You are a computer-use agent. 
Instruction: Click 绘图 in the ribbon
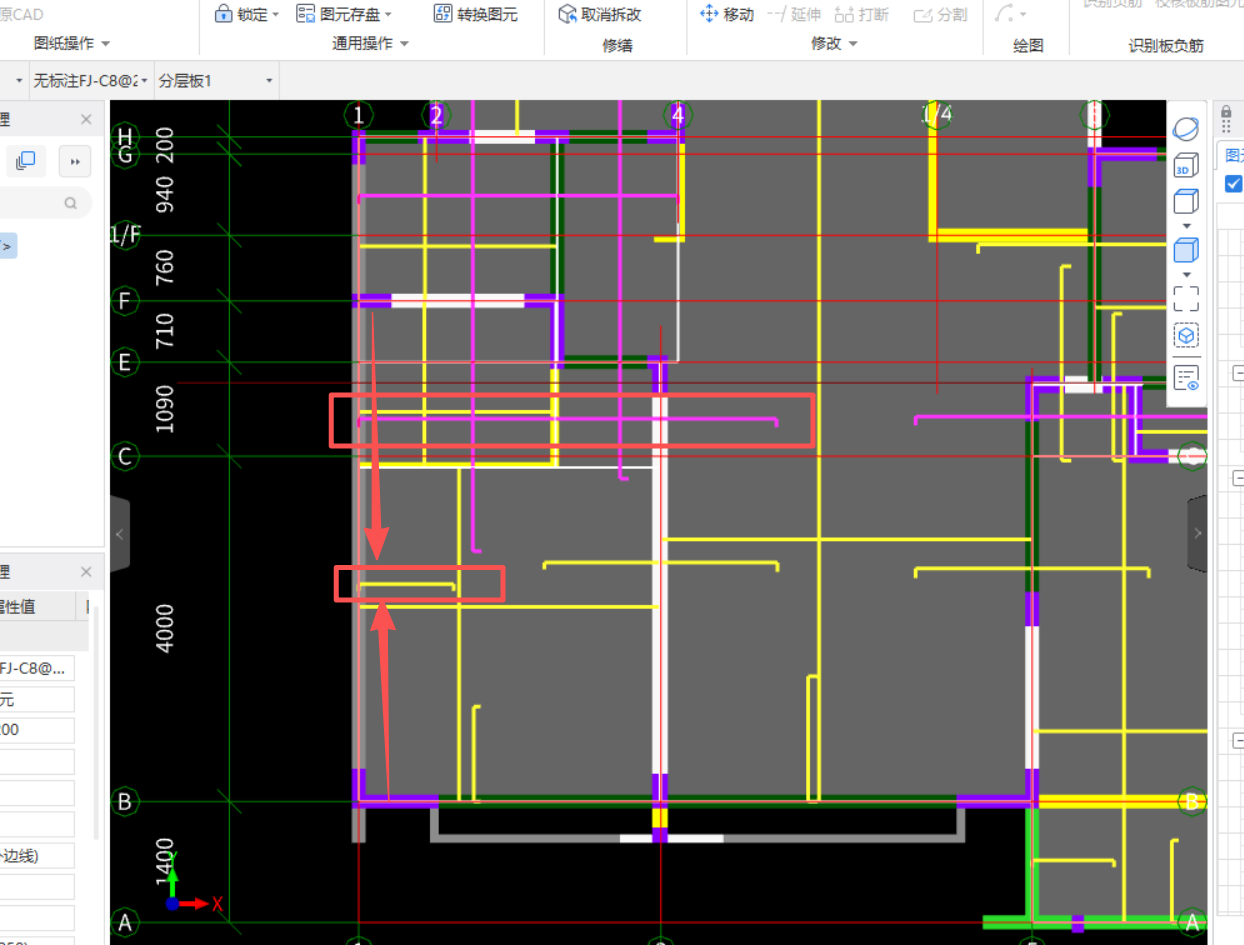[1028, 43]
